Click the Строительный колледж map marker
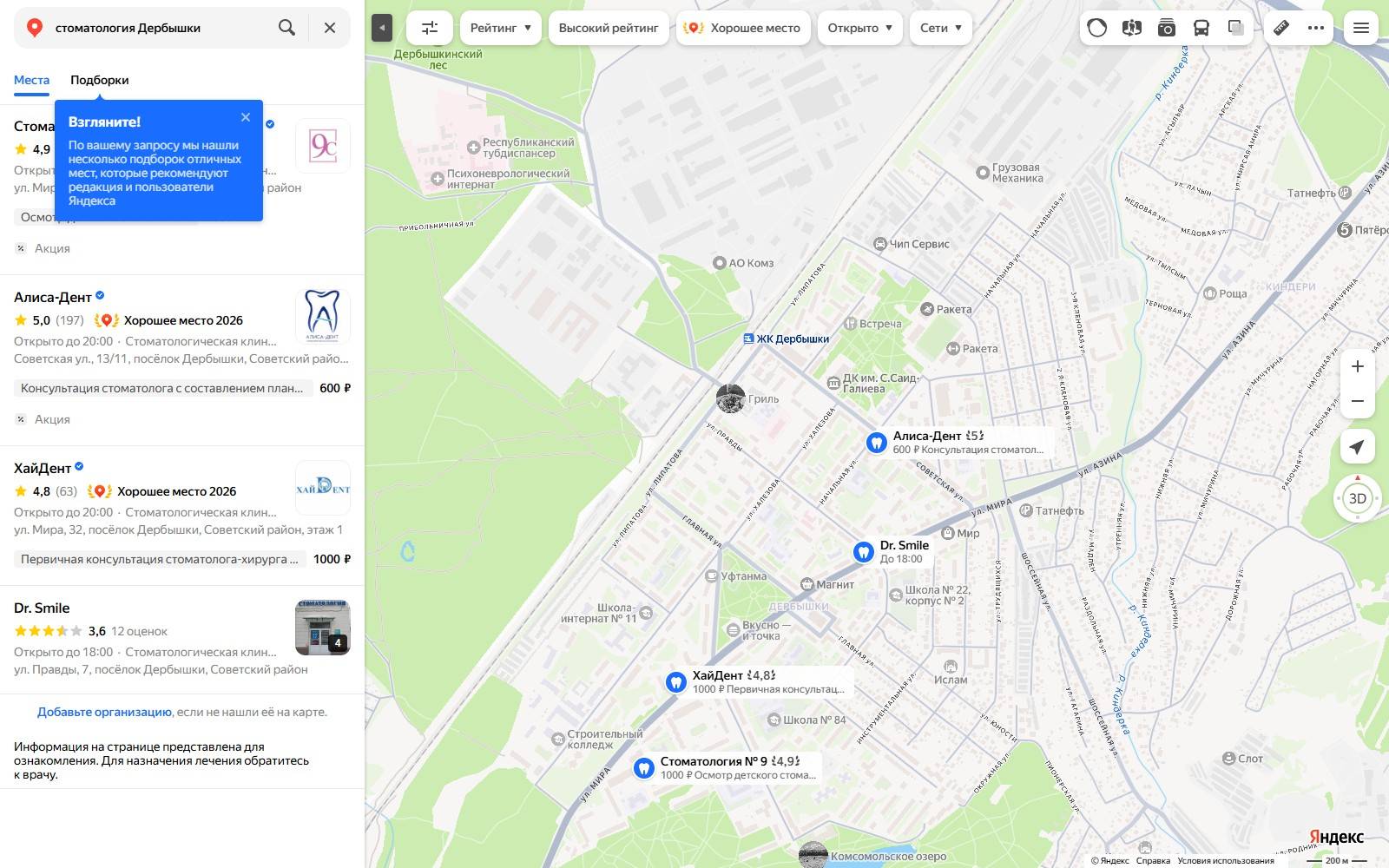1389x868 pixels. point(558,740)
